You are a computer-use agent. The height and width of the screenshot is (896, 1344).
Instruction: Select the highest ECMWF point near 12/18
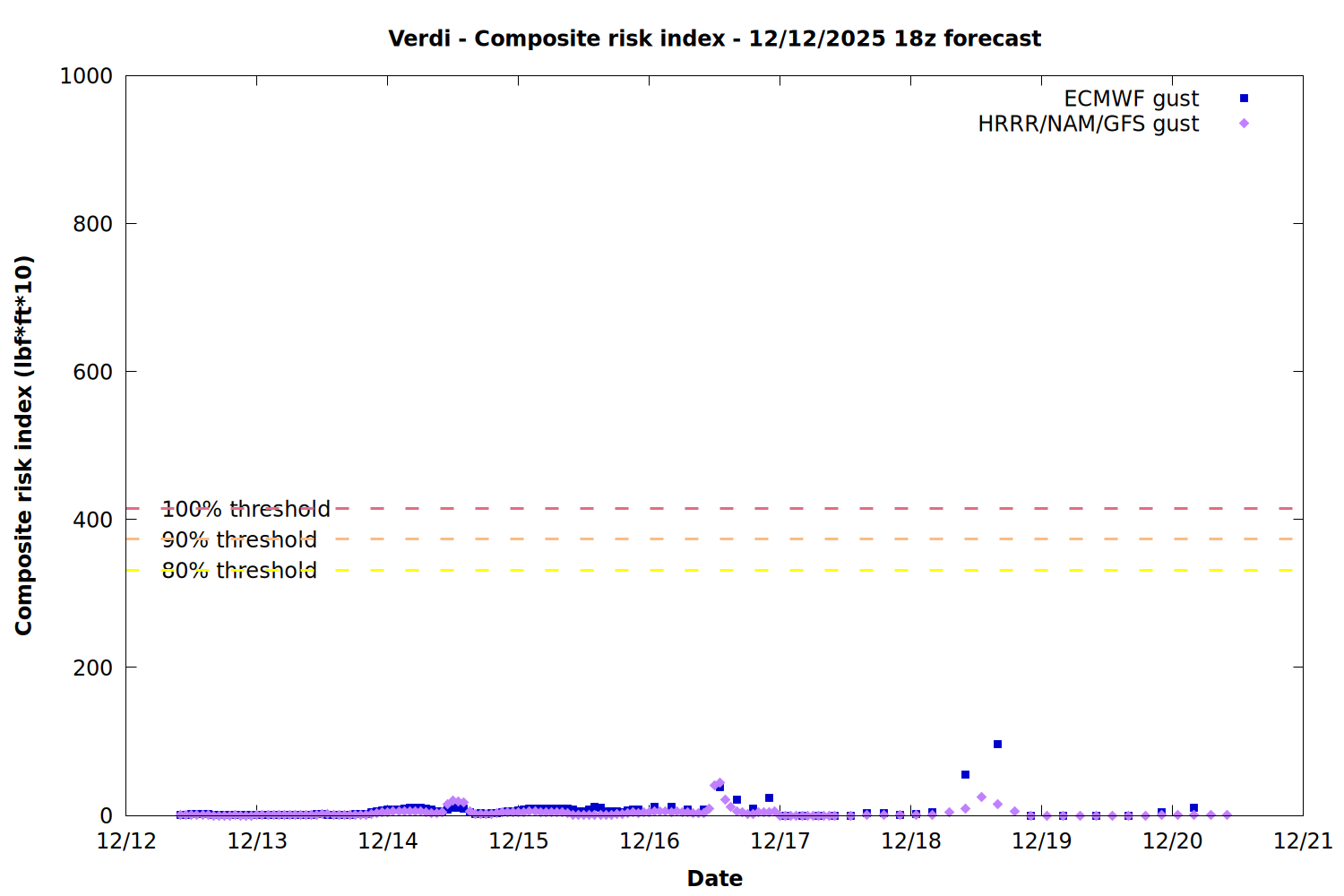click(x=997, y=745)
